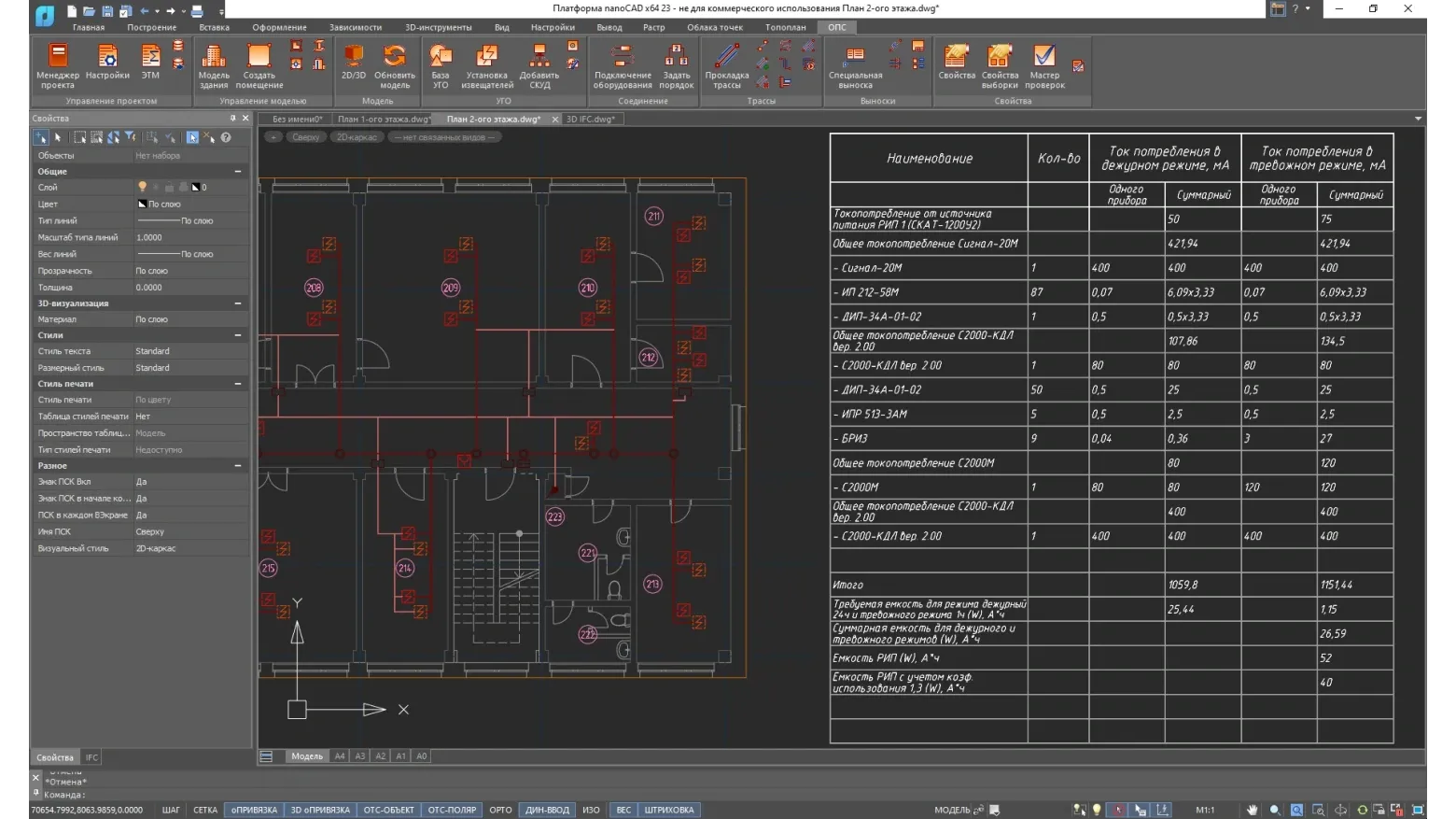1456x819 pixels.
Task: Open the Оформление ribbon tab
Action: point(279,27)
